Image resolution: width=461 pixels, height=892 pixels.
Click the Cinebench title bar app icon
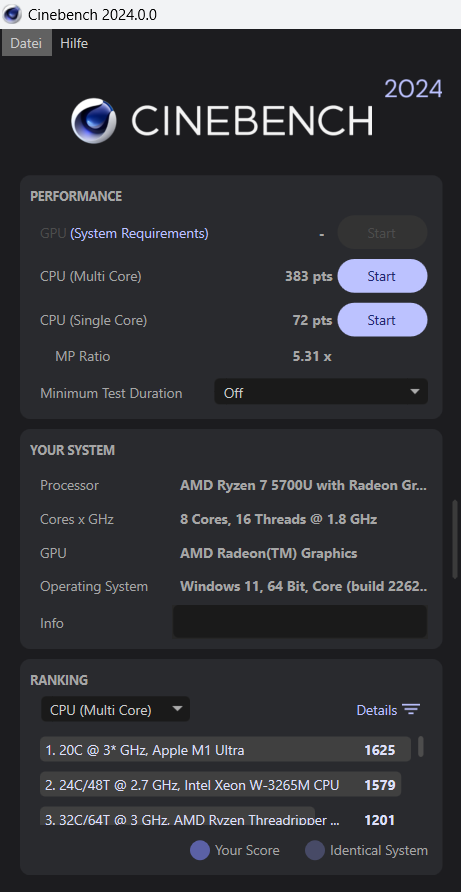click(12, 14)
